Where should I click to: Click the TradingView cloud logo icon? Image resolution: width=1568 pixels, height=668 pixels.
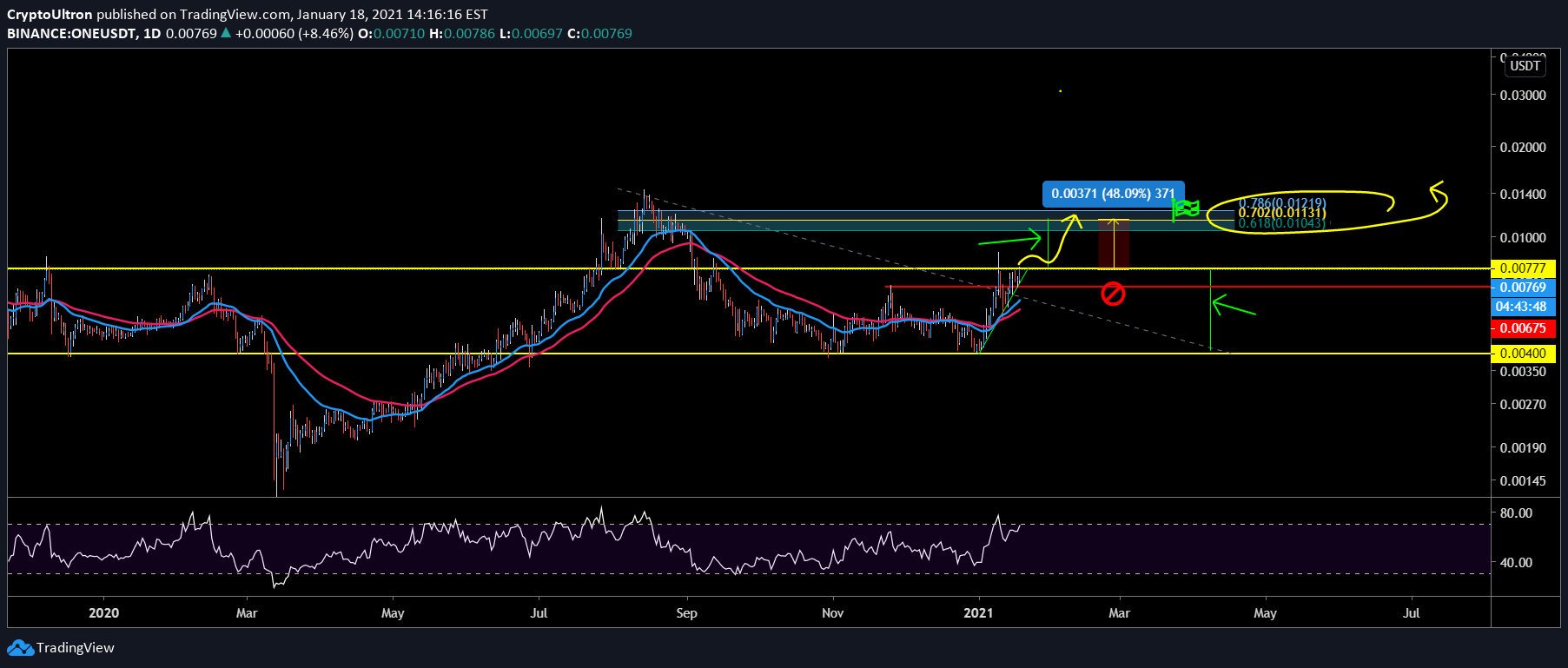click(20, 648)
